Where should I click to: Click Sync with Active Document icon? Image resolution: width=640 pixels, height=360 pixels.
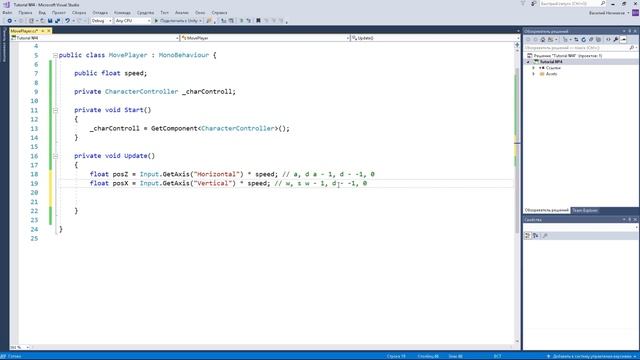[576, 40]
